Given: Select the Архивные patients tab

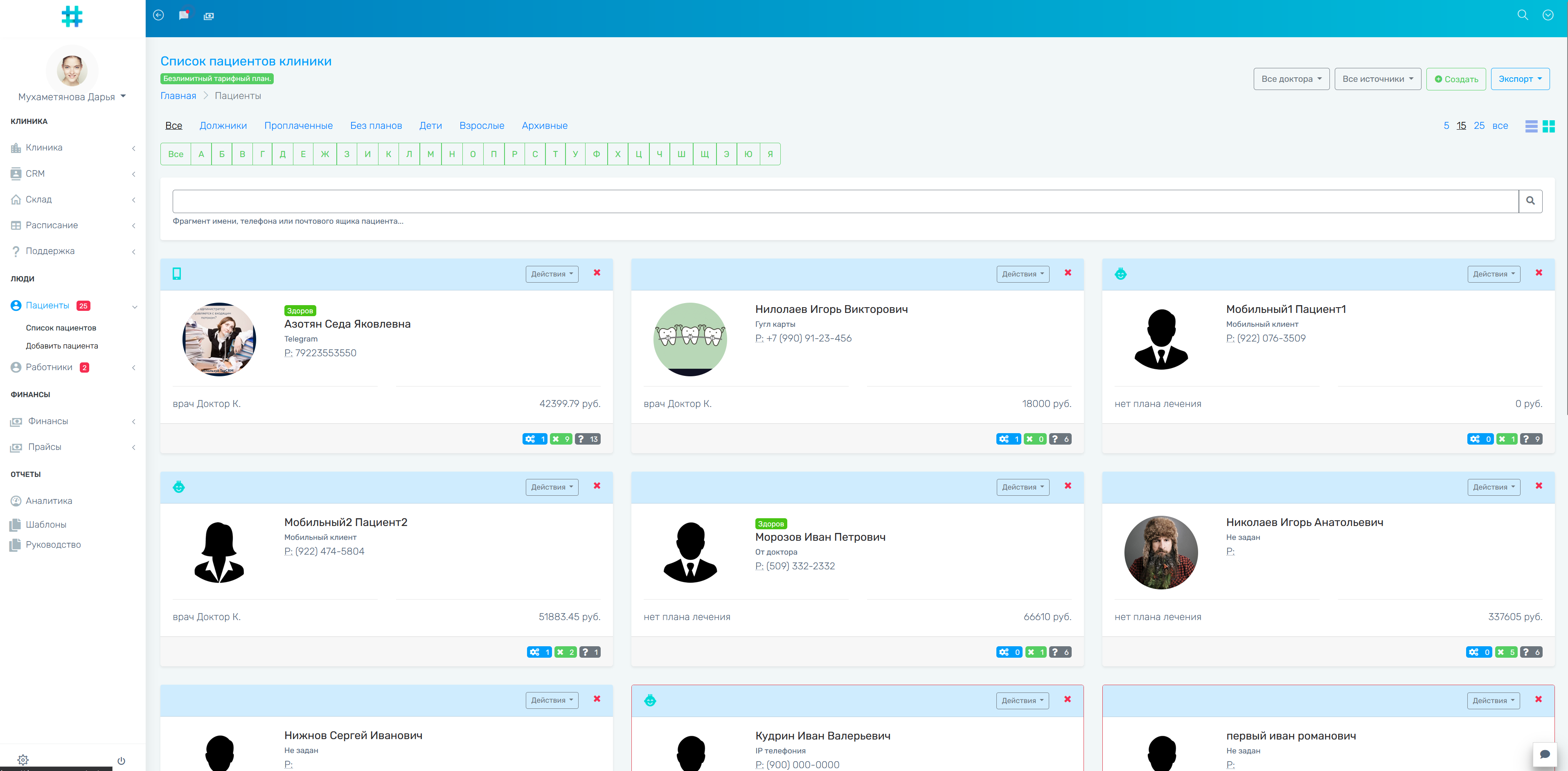Looking at the screenshot, I should tap(544, 125).
